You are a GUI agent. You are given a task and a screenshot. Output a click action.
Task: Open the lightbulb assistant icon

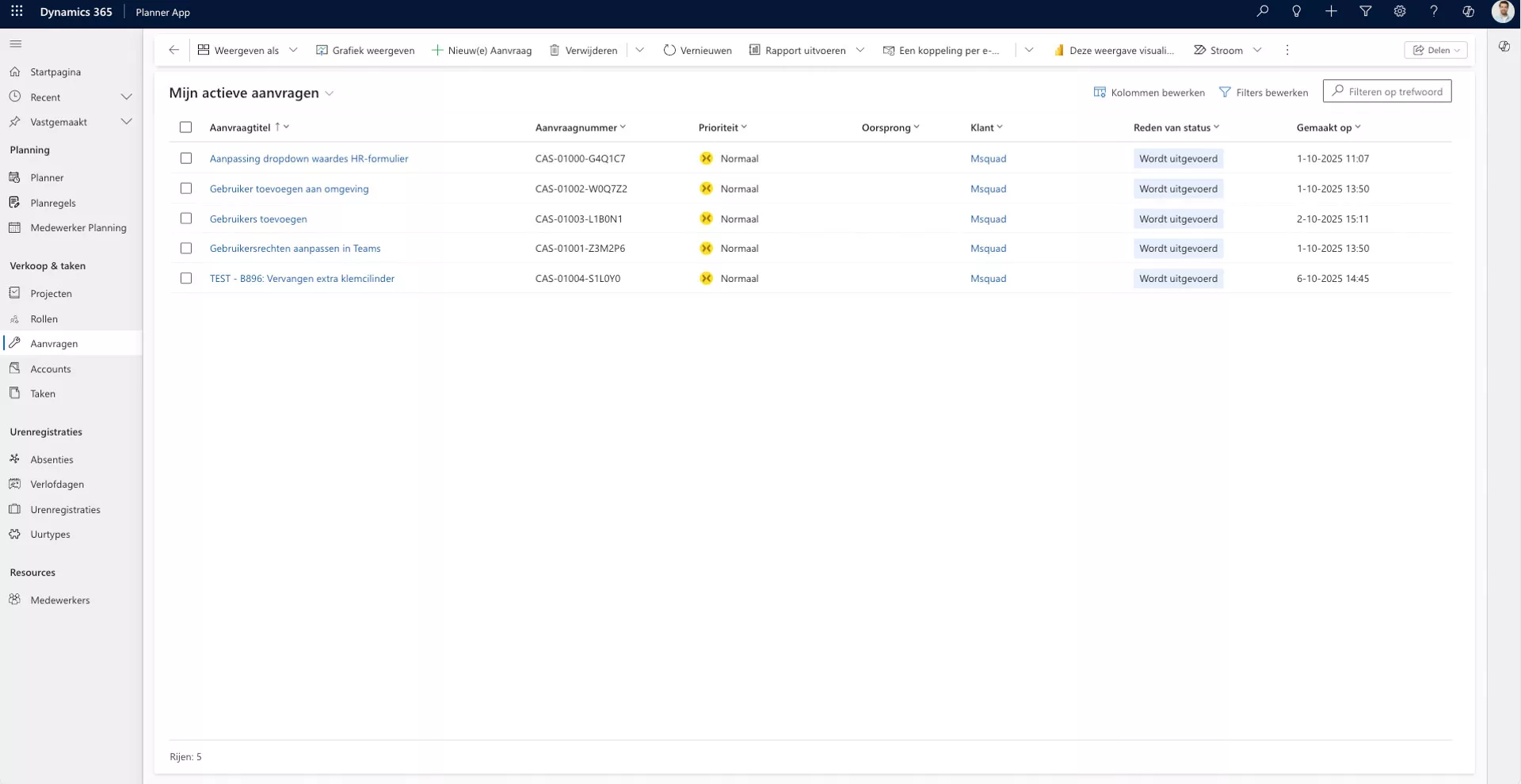coord(1297,11)
